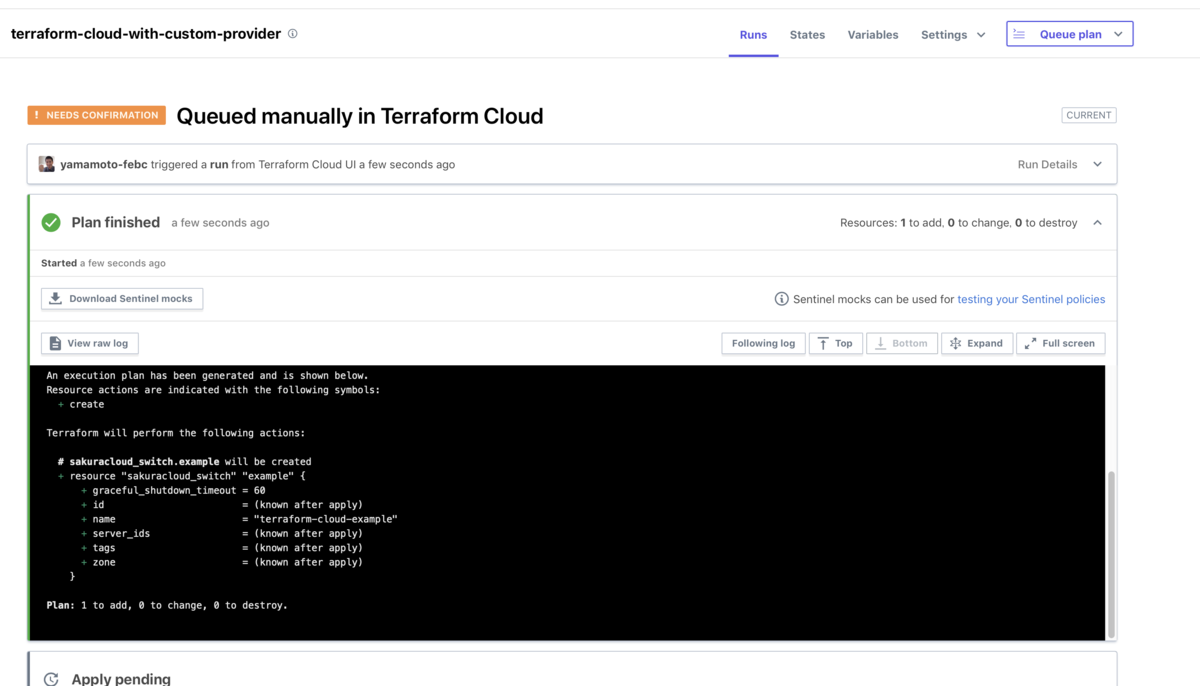The image size is (1200, 686).
Task: Click the document icon on View raw log
Action: (56, 343)
